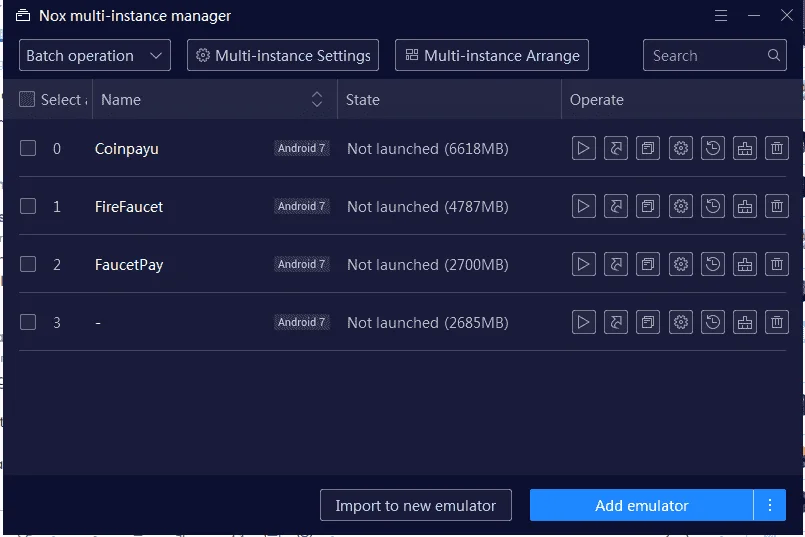
Task: Select the FaucetPay instance name
Action: (129, 265)
